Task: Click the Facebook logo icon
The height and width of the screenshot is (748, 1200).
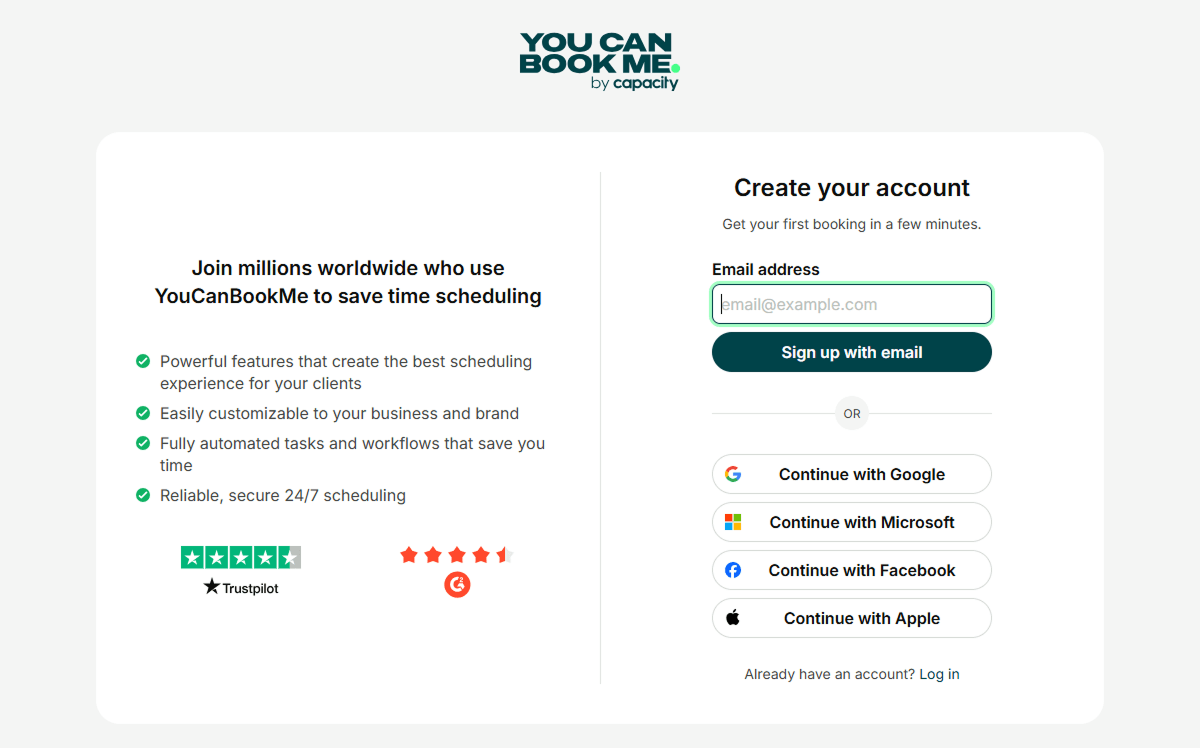Action: point(733,570)
